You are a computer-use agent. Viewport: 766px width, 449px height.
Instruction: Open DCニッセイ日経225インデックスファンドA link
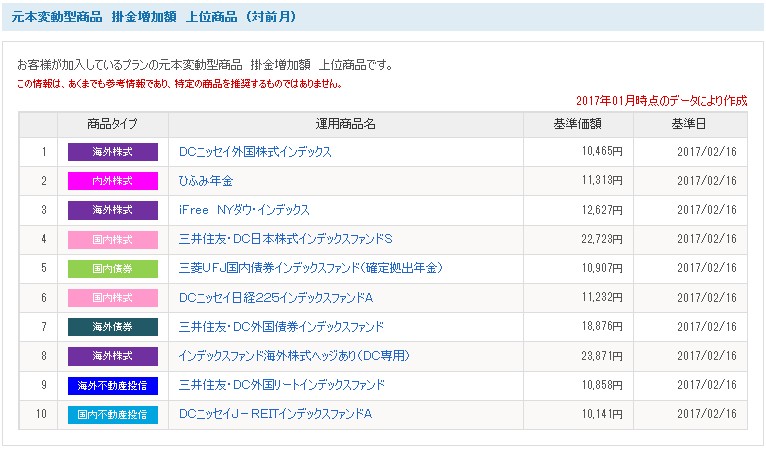point(276,298)
